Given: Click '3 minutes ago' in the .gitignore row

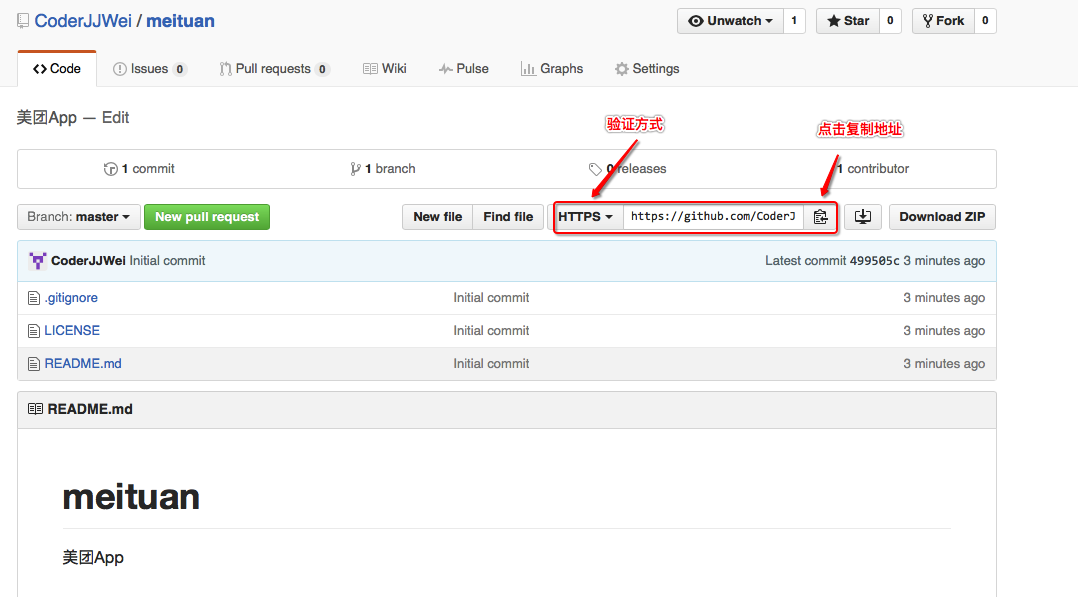Looking at the screenshot, I should click(944, 298).
